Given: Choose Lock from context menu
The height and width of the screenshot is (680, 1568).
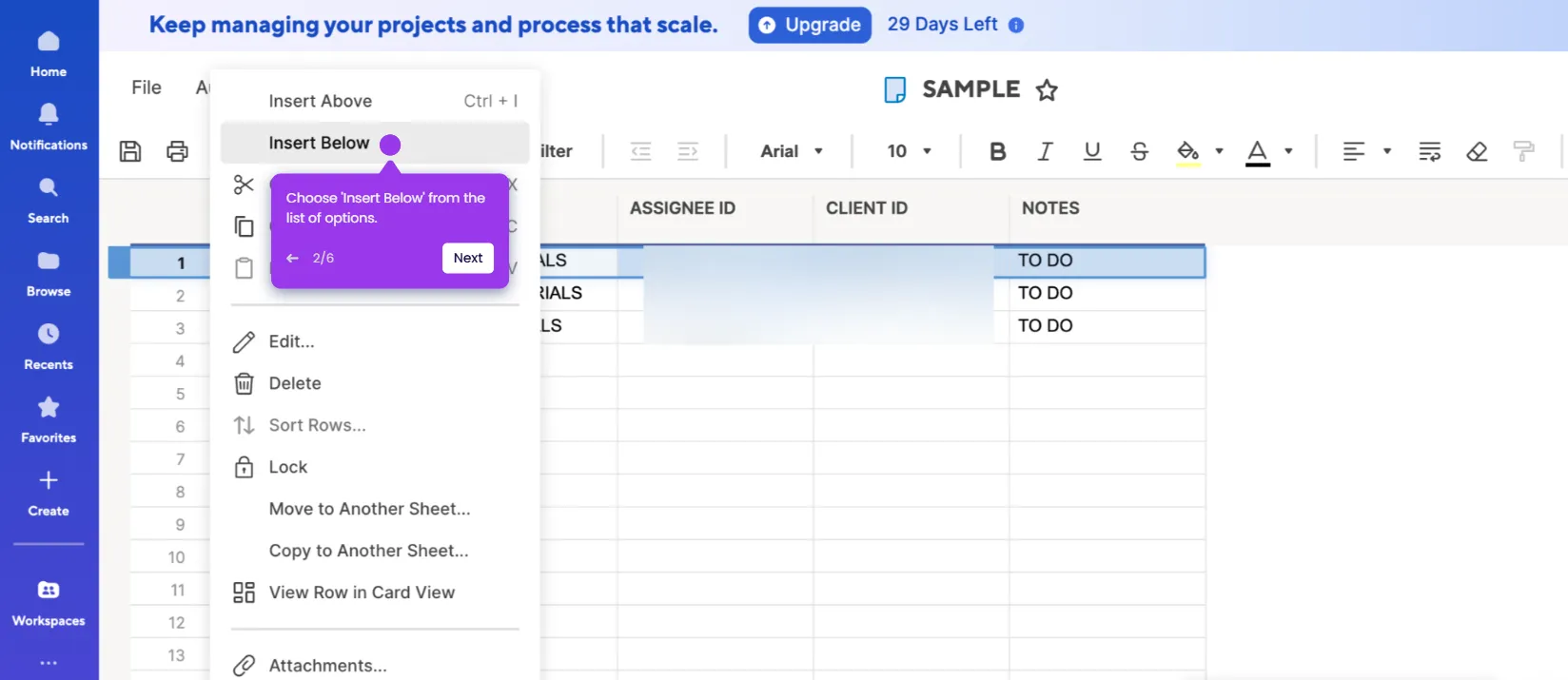Looking at the screenshot, I should coord(375,467).
